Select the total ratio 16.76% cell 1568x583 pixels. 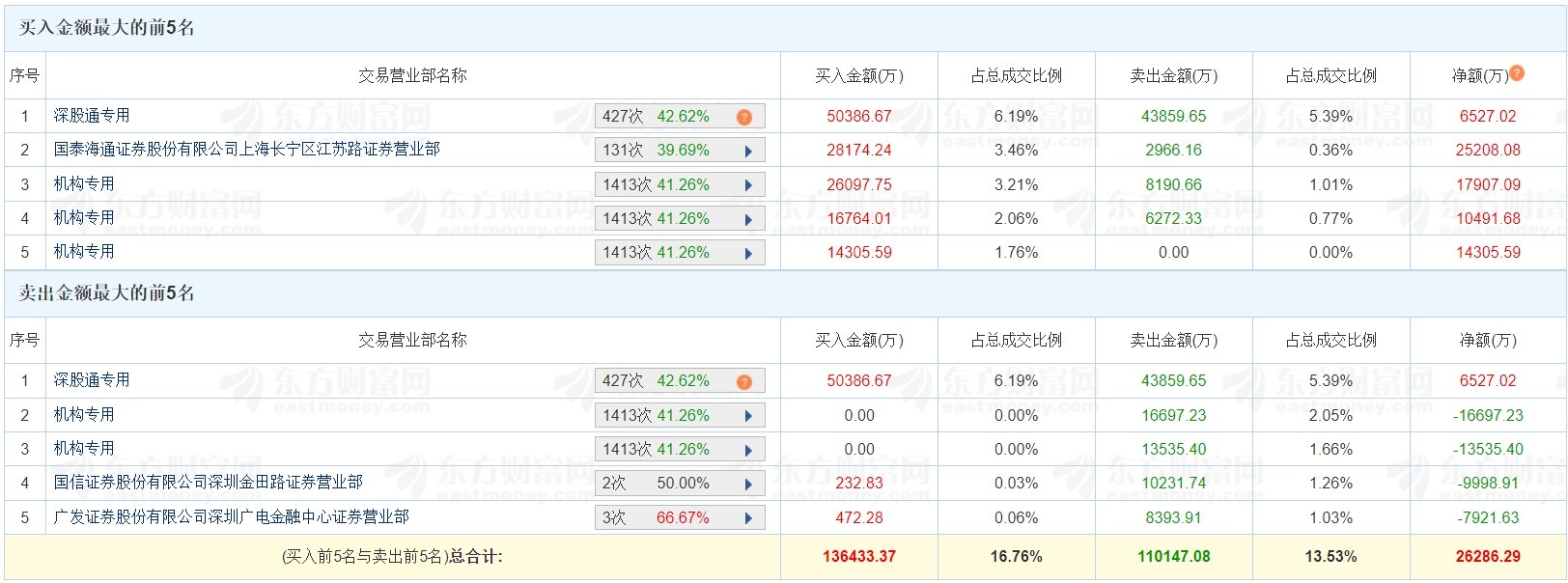pyautogui.click(x=1017, y=556)
